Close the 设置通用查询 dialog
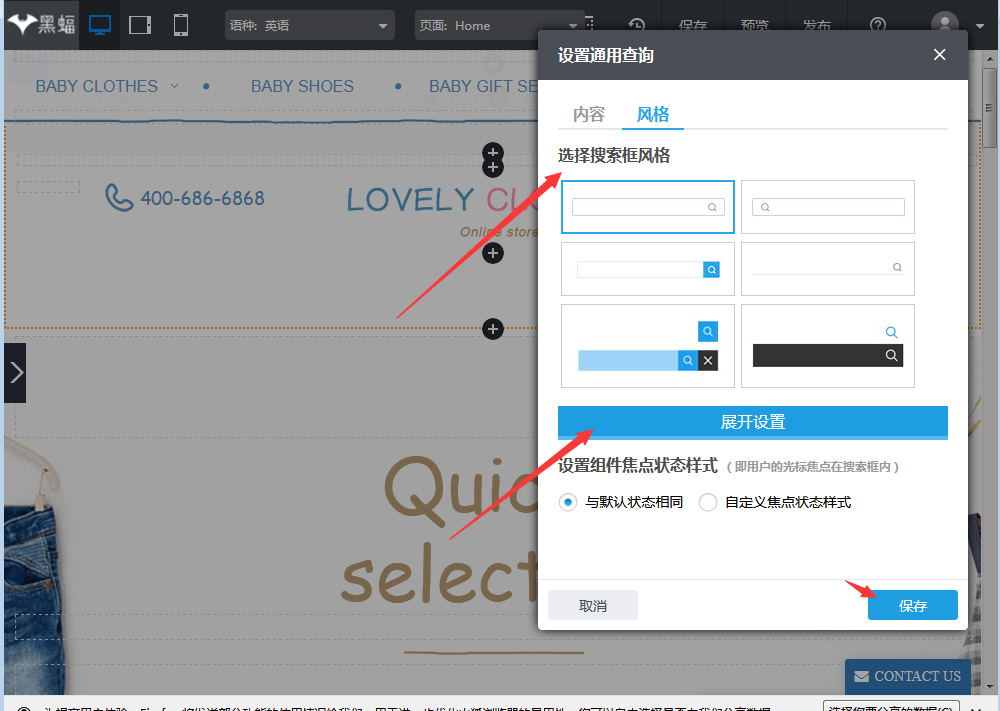 939,55
